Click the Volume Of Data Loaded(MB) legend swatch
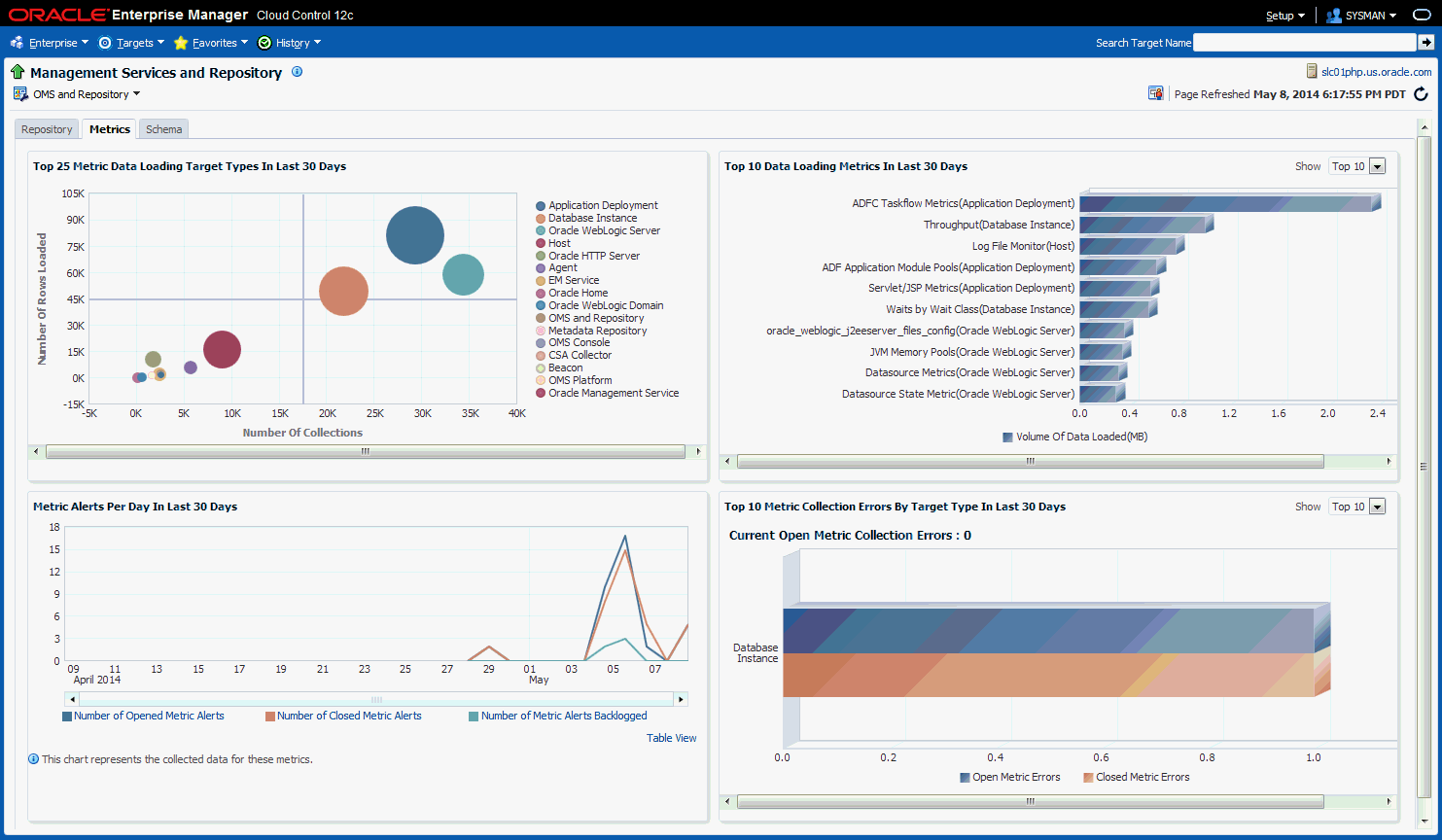Image resolution: width=1442 pixels, height=840 pixels. point(1007,437)
